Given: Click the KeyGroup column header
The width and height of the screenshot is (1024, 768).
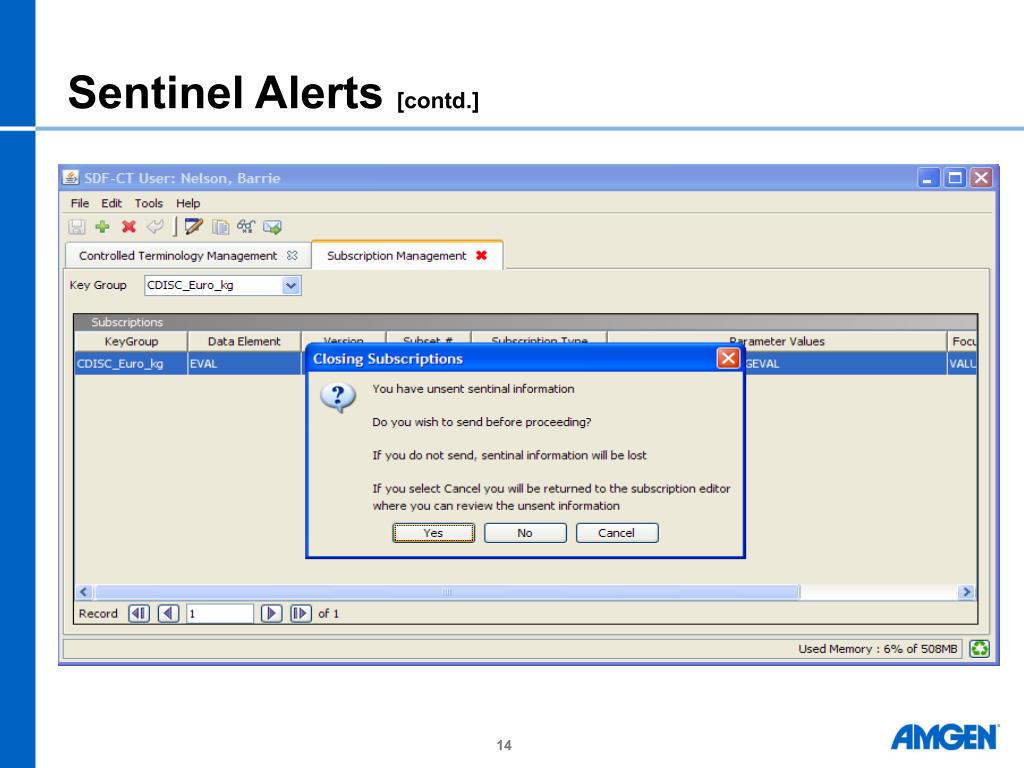Looking at the screenshot, I should [131, 341].
